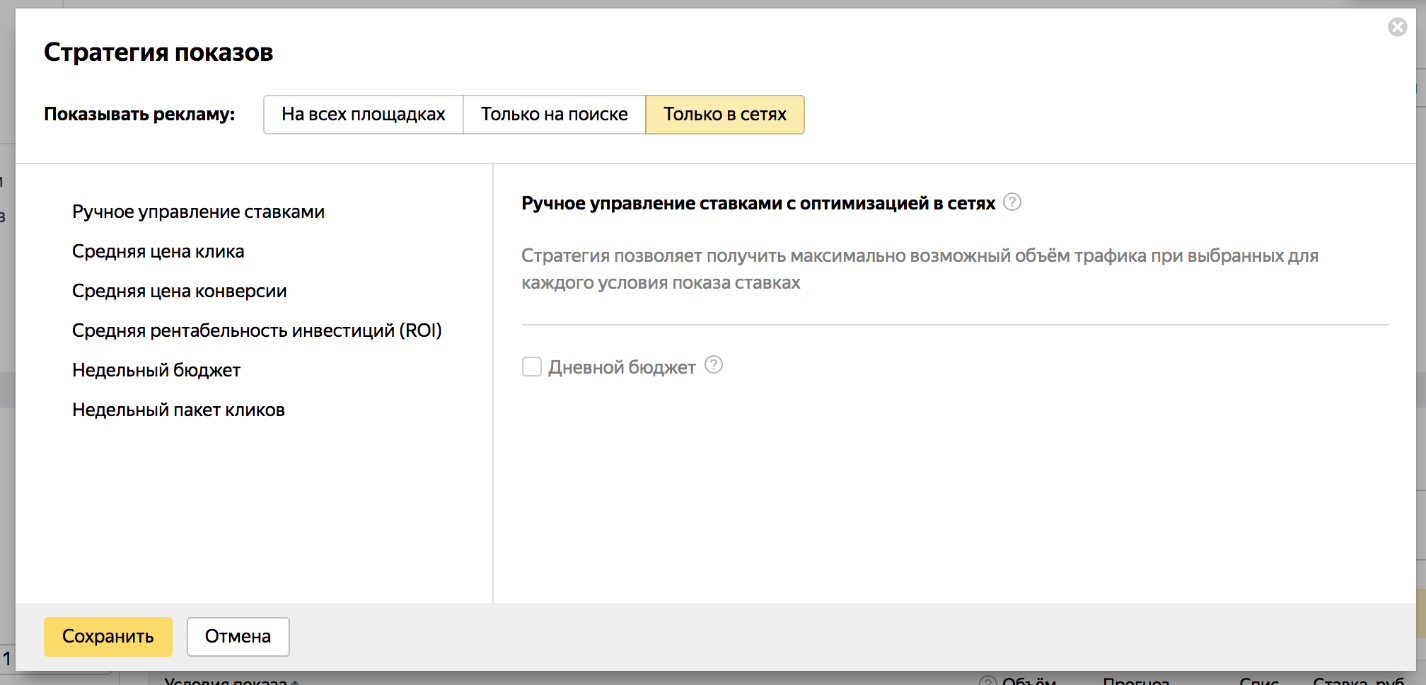Select the Недельный бюджет strategy

click(156, 370)
